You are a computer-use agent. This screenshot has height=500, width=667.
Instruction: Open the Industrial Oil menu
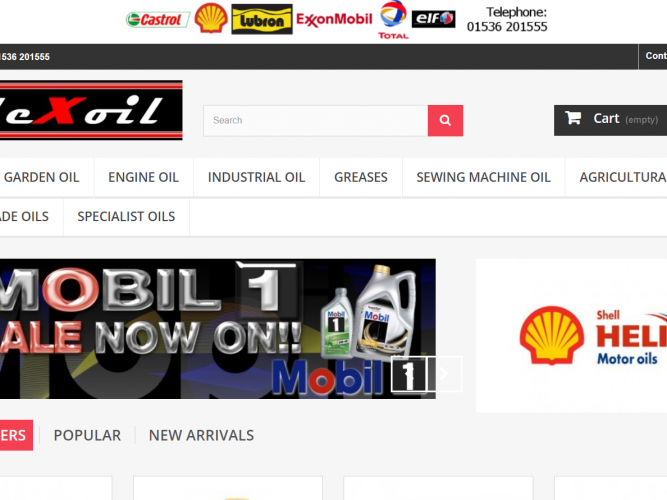click(256, 177)
